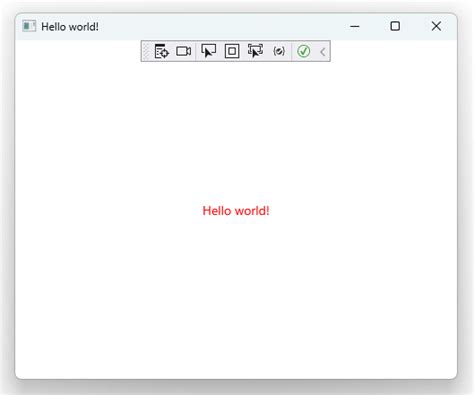This screenshot has width=474, height=395.
Task: Open the Live Visual Tree icon
Action: (162, 51)
